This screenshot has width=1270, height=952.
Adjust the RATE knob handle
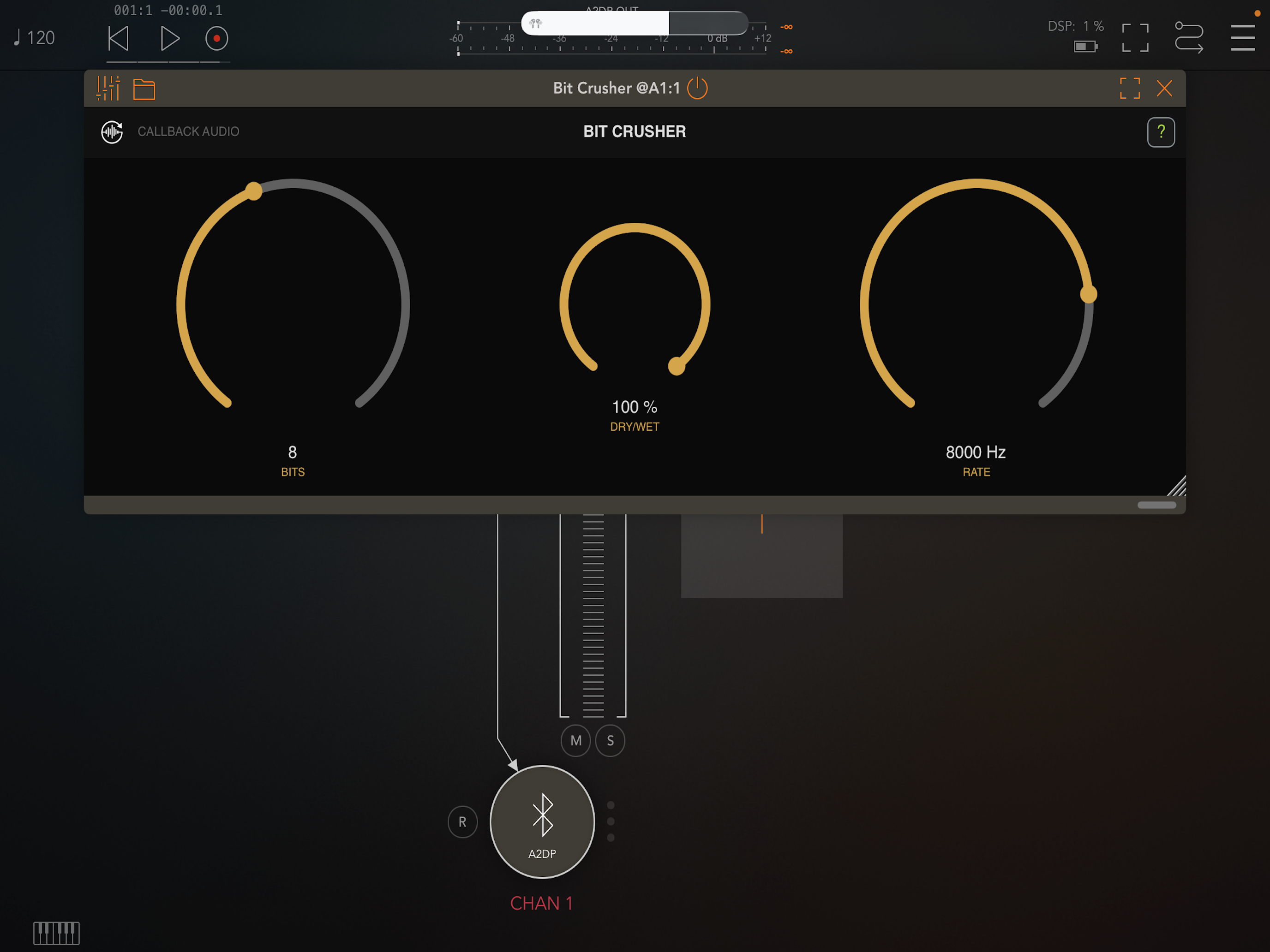[1088, 294]
